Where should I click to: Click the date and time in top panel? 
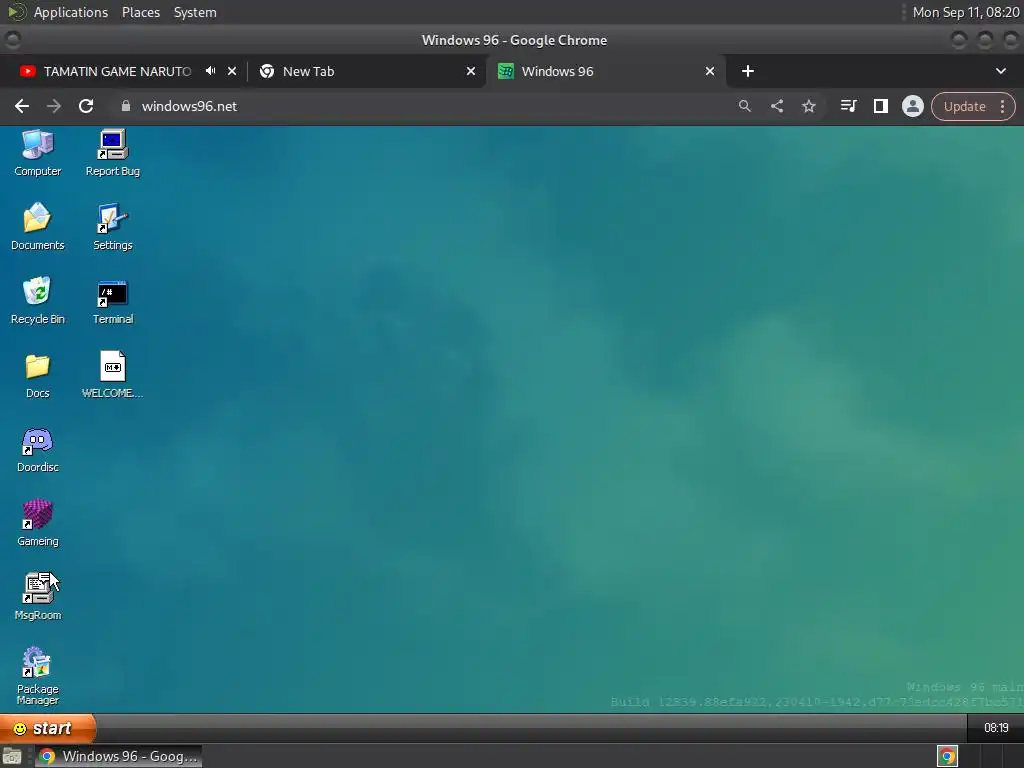tap(965, 12)
